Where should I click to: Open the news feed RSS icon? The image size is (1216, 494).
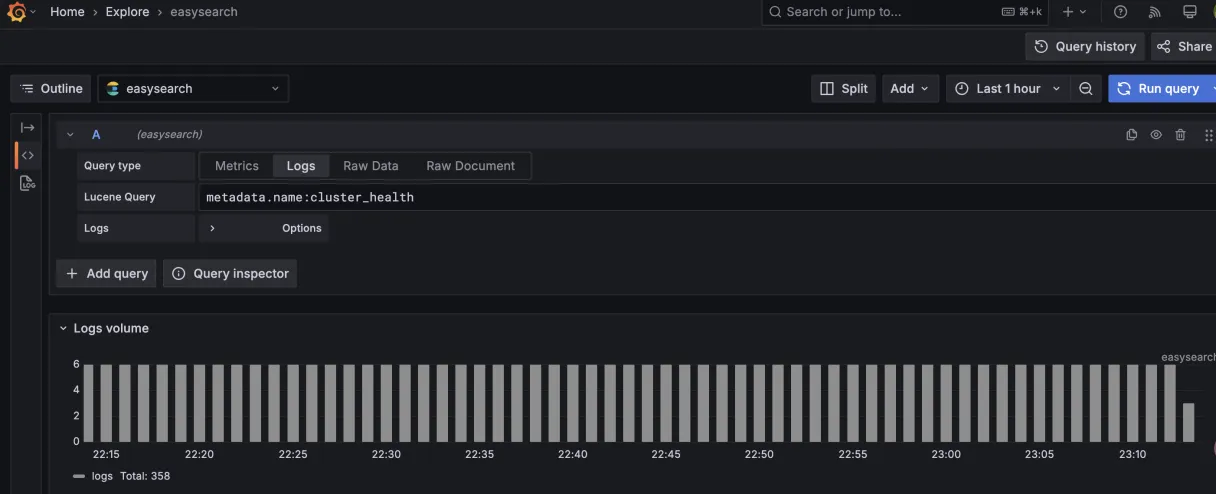(1155, 12)
